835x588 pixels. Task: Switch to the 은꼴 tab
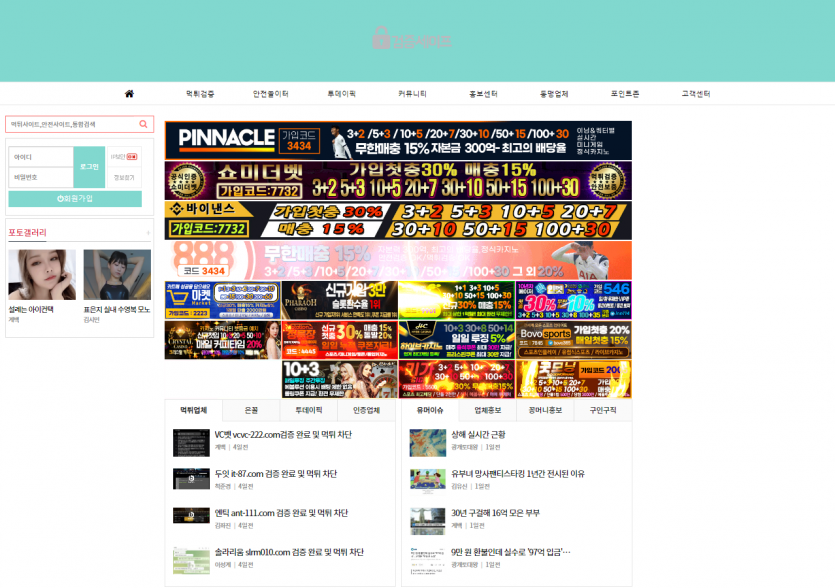click(x=251, y=410)
